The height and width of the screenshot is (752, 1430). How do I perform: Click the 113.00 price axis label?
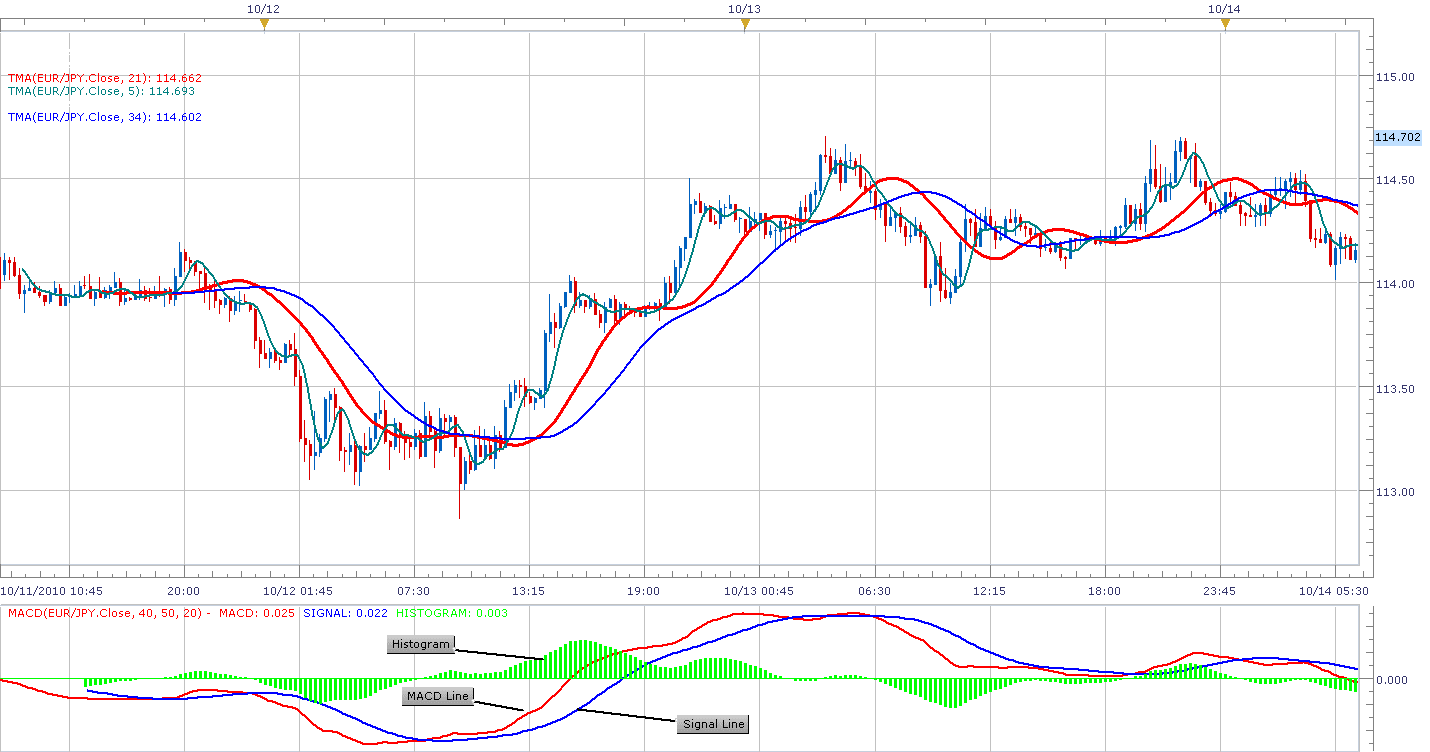pyautogui.click(x=1395, y=492)
